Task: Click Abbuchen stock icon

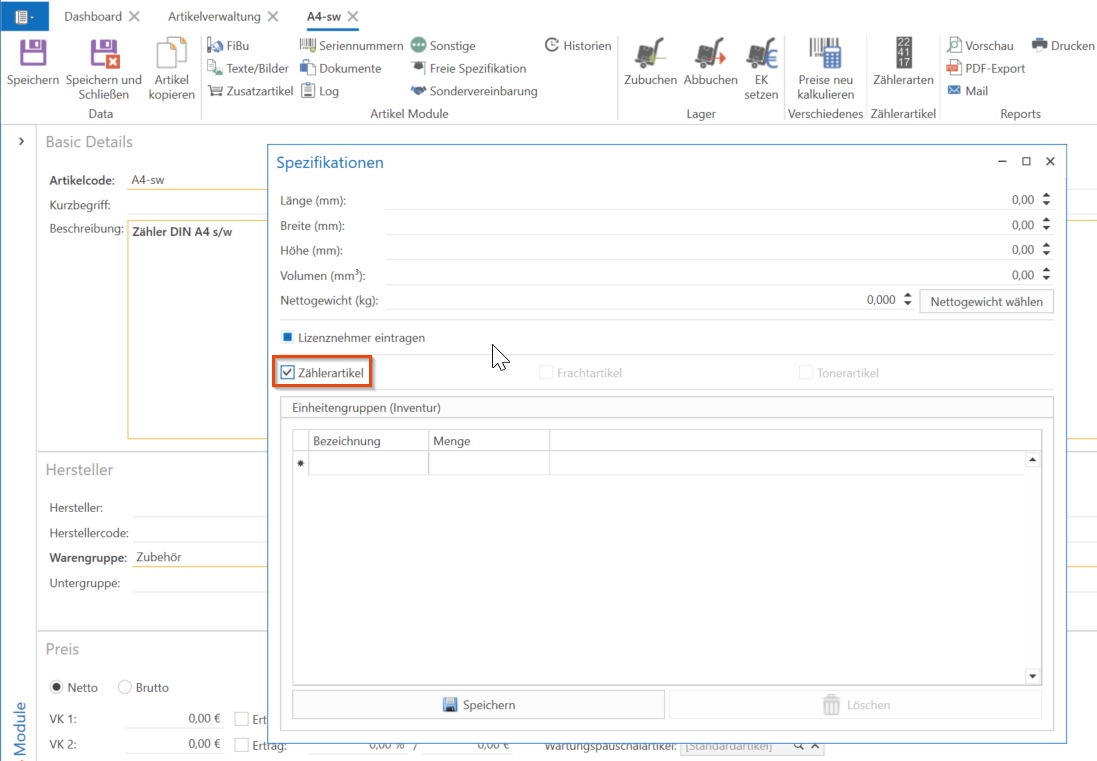Action: (710, 53)
